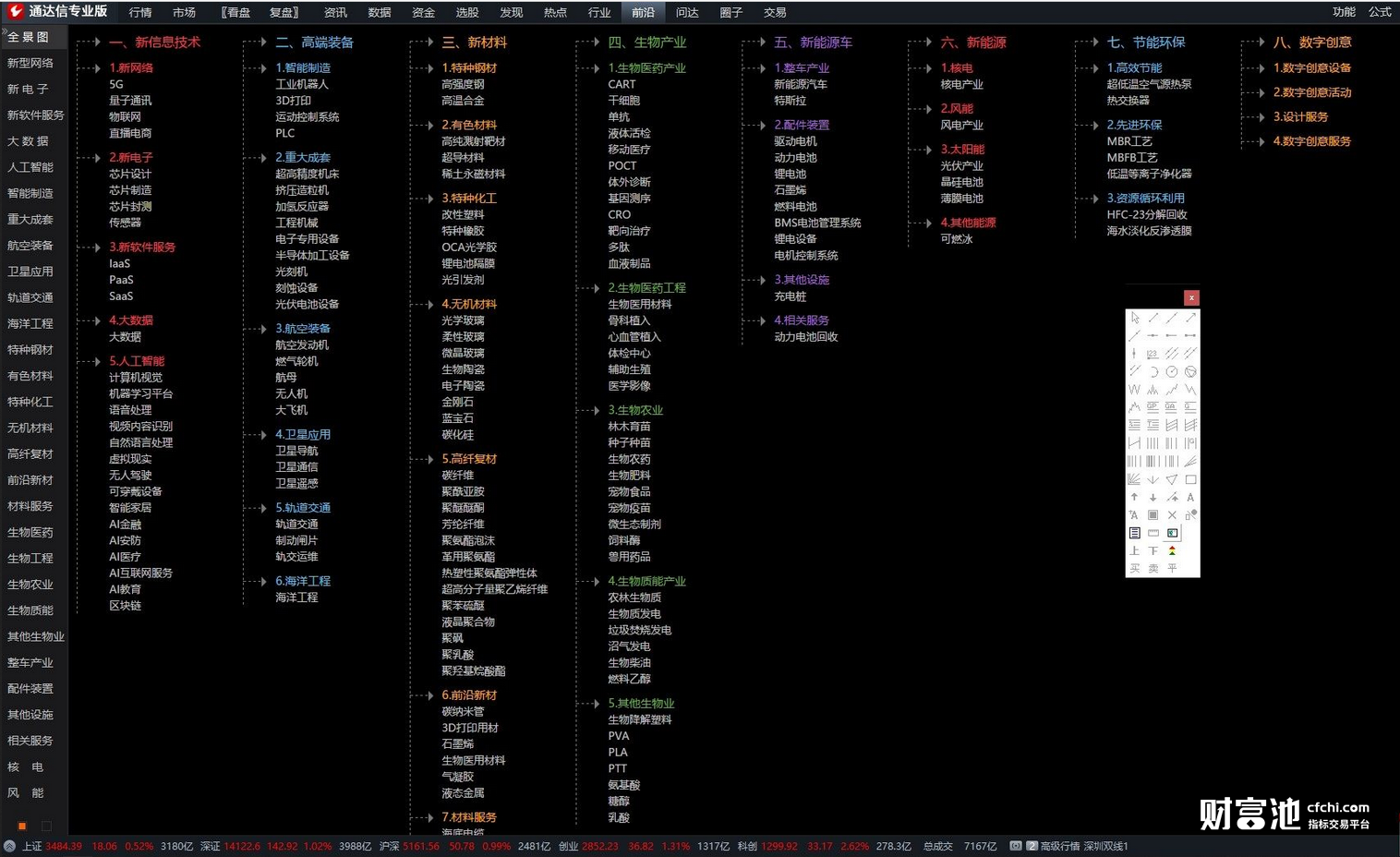This screenshot has width=1400, height=857.
Task: Select the '买' buy mark tool
Action: pyautogui.click(x=1135, y=569)
